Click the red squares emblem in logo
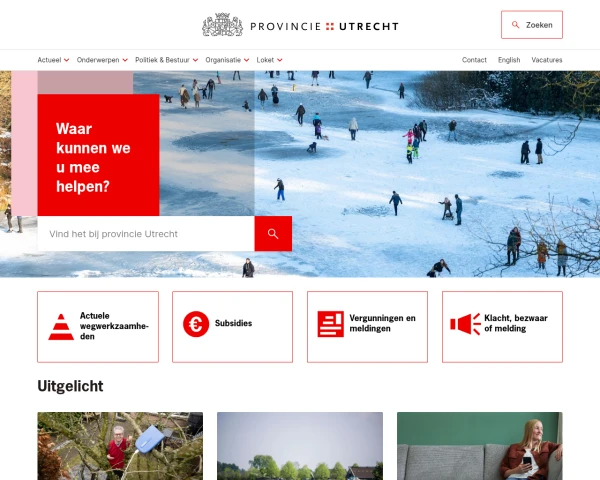Image resolution: width=600 pixels, height=480 pixels. coord(330,26)
